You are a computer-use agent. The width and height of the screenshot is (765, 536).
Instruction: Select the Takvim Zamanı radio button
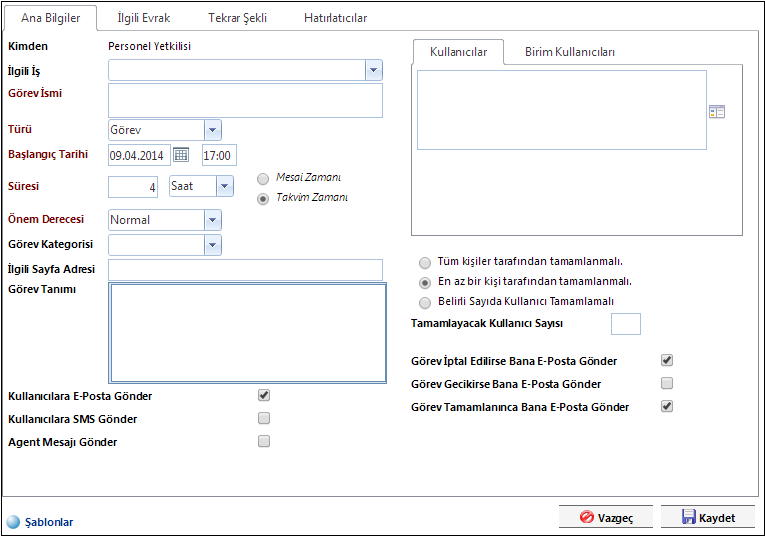[263, 199]
